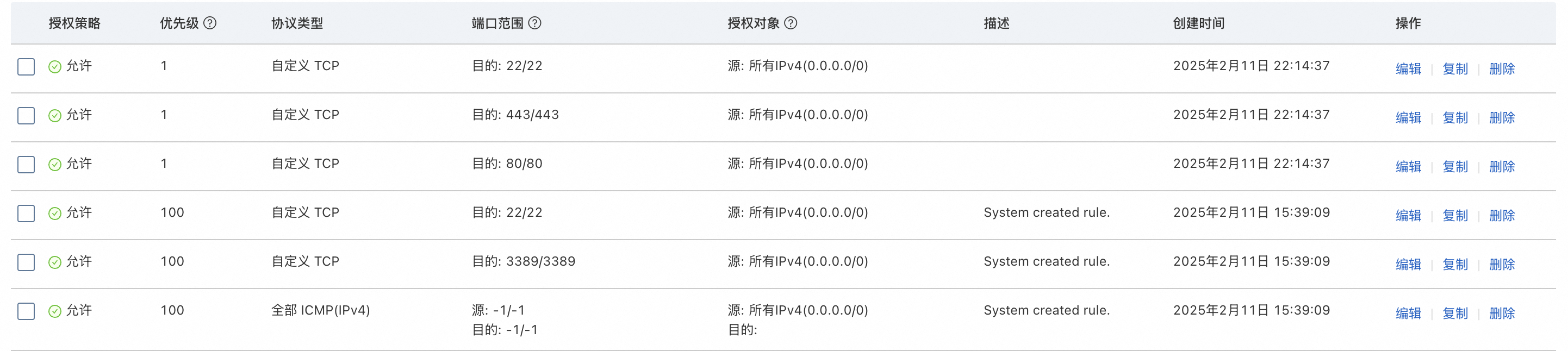Viewport: 1568px width, 351px height.
Task: Check the box for the 全部 ICMP(IPv4) rule
Action: point(26,311)
